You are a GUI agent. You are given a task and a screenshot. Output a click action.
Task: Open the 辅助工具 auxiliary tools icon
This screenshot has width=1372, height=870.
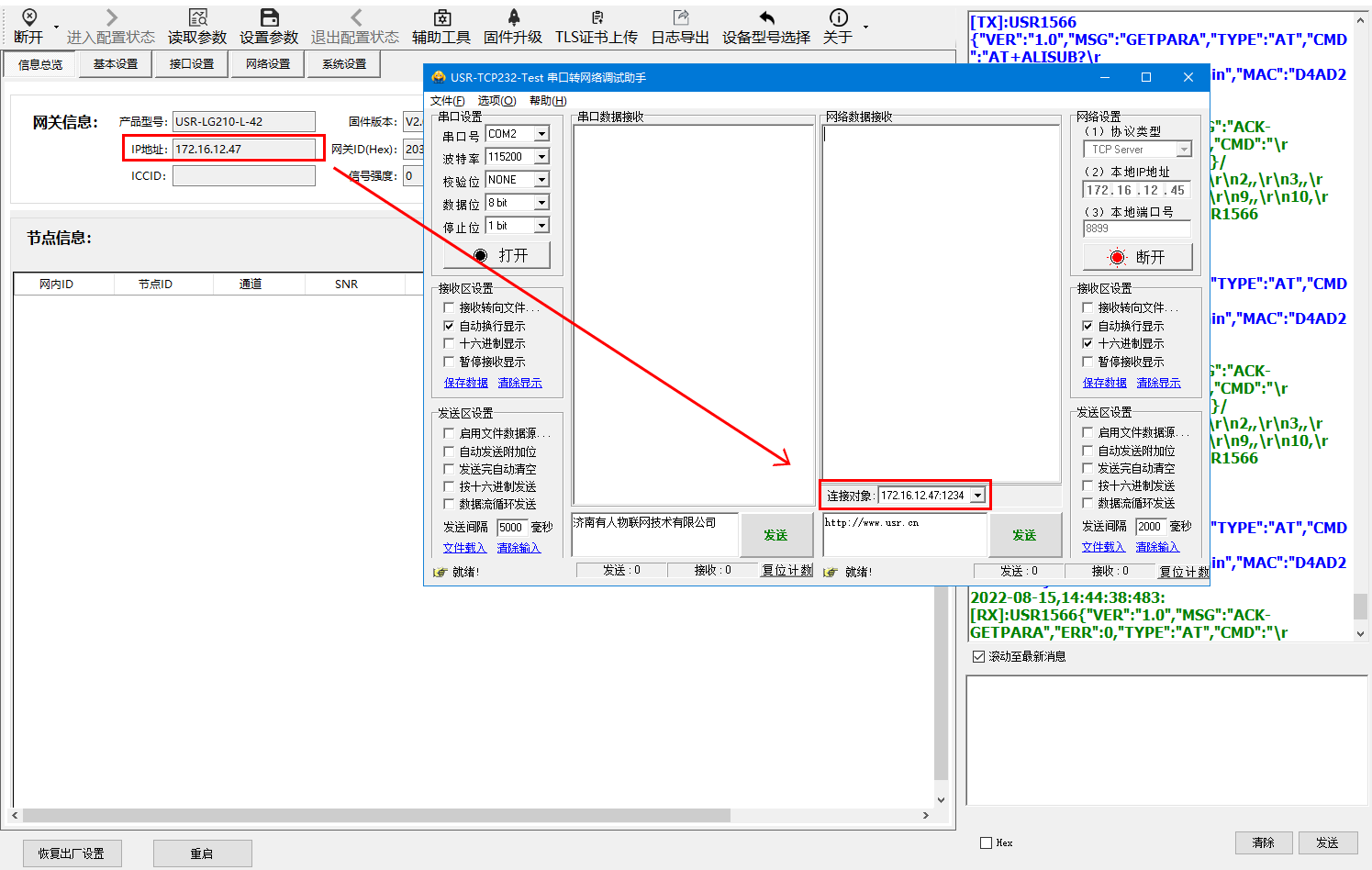[x=441, y=18]
